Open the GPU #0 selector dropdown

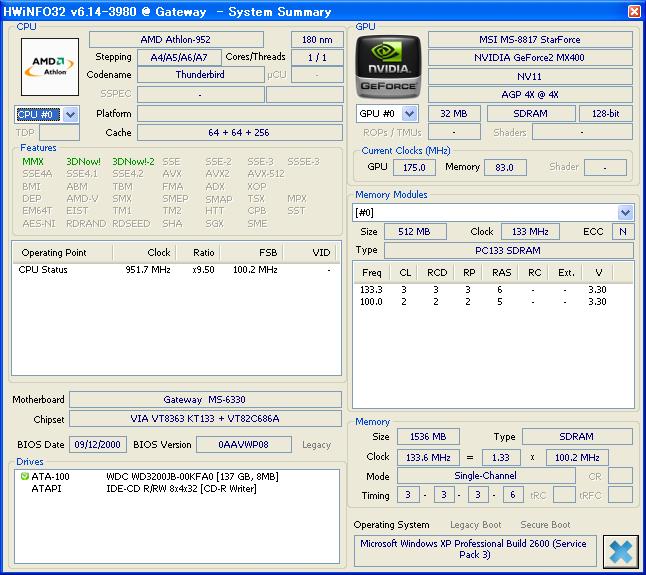click(410, 114)
